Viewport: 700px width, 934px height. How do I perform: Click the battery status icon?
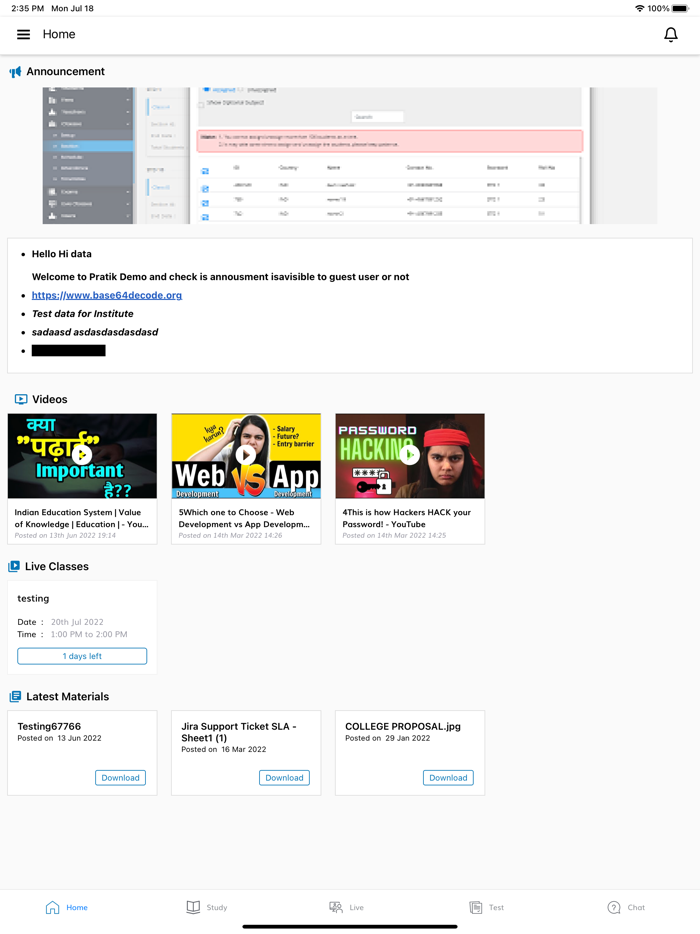[x=680, y=8]
